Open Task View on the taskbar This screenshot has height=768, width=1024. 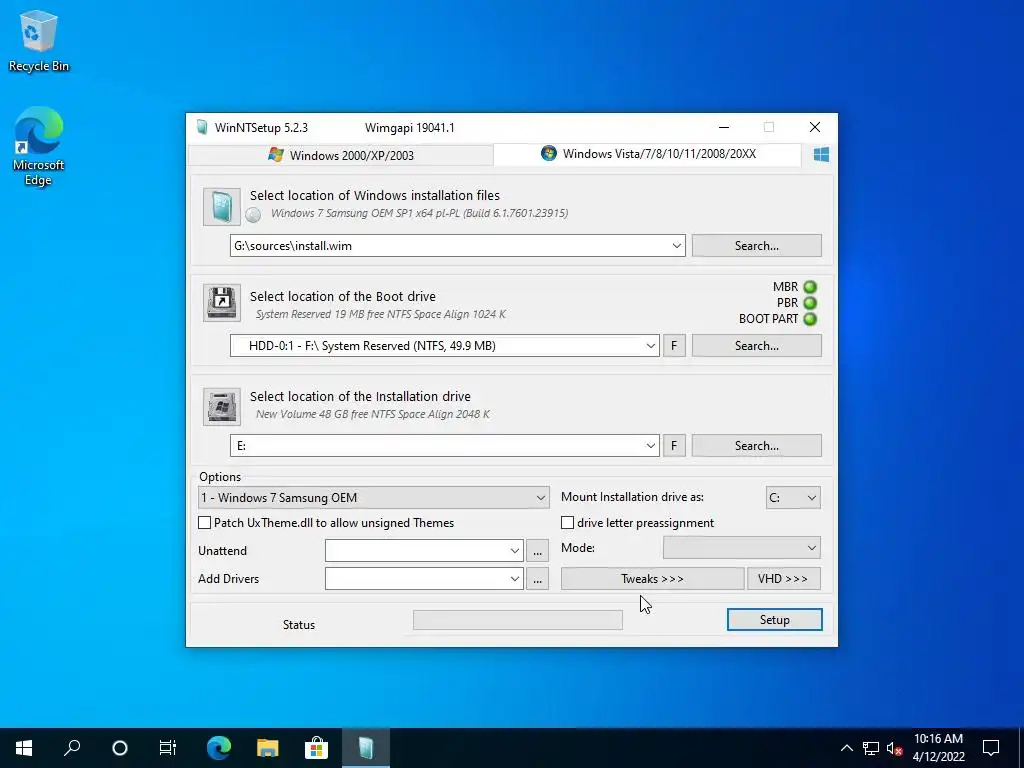pos(168,748)
